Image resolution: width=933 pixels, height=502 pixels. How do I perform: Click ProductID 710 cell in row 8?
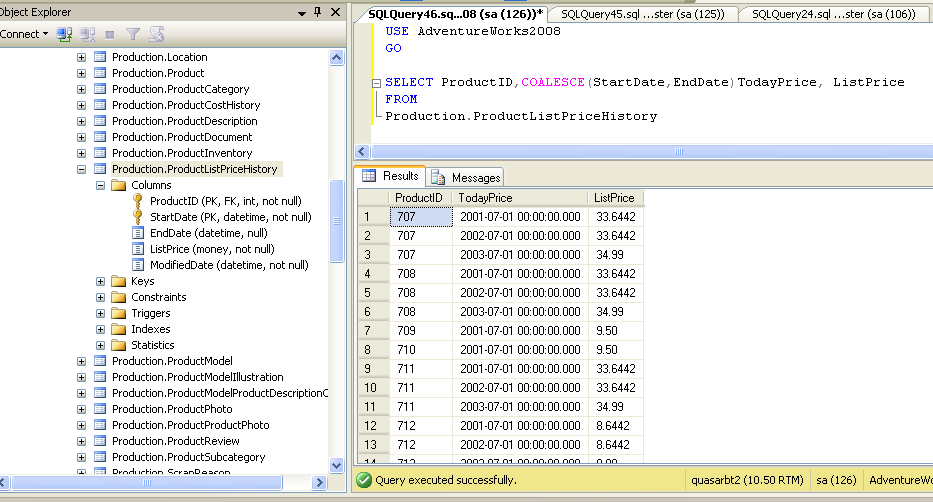[421, 350]
